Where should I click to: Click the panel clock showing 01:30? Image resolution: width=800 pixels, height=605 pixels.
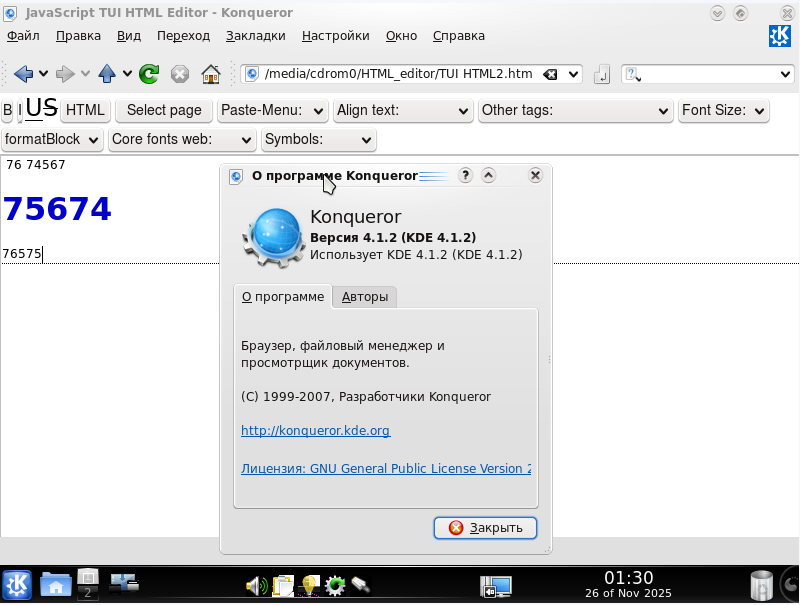(628, 585)
